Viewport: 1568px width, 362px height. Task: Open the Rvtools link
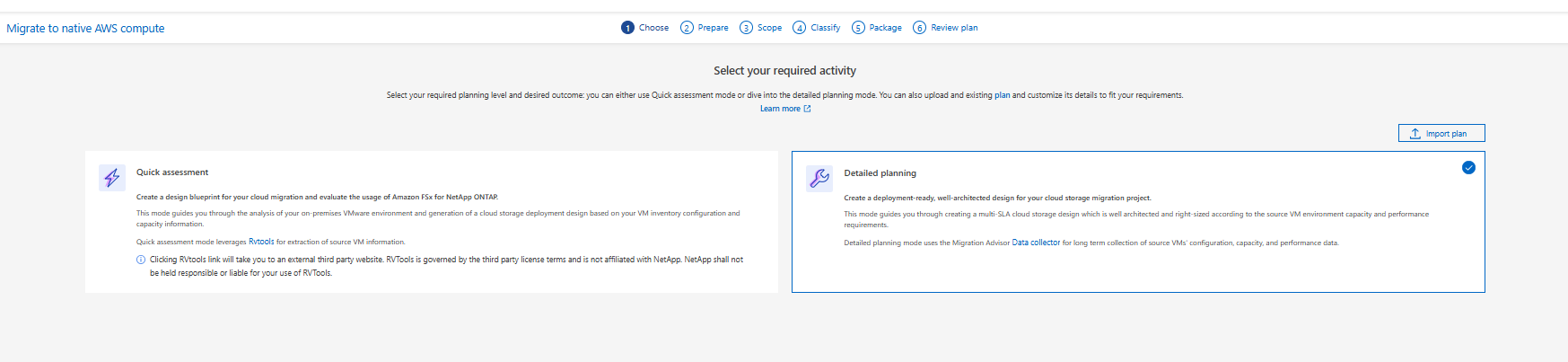(x=261, y=242)
